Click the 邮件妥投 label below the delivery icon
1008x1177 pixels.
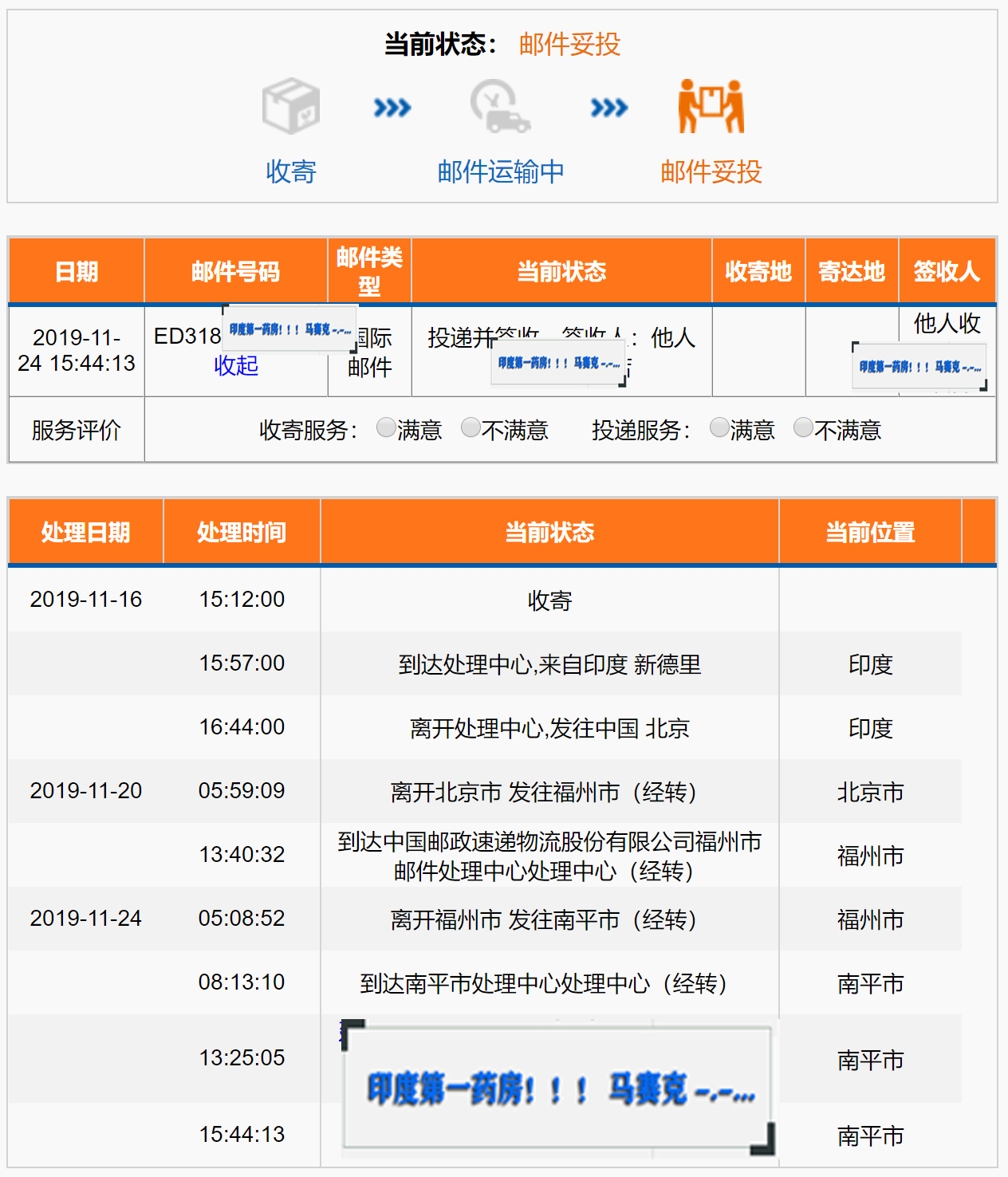coord(711,171)
